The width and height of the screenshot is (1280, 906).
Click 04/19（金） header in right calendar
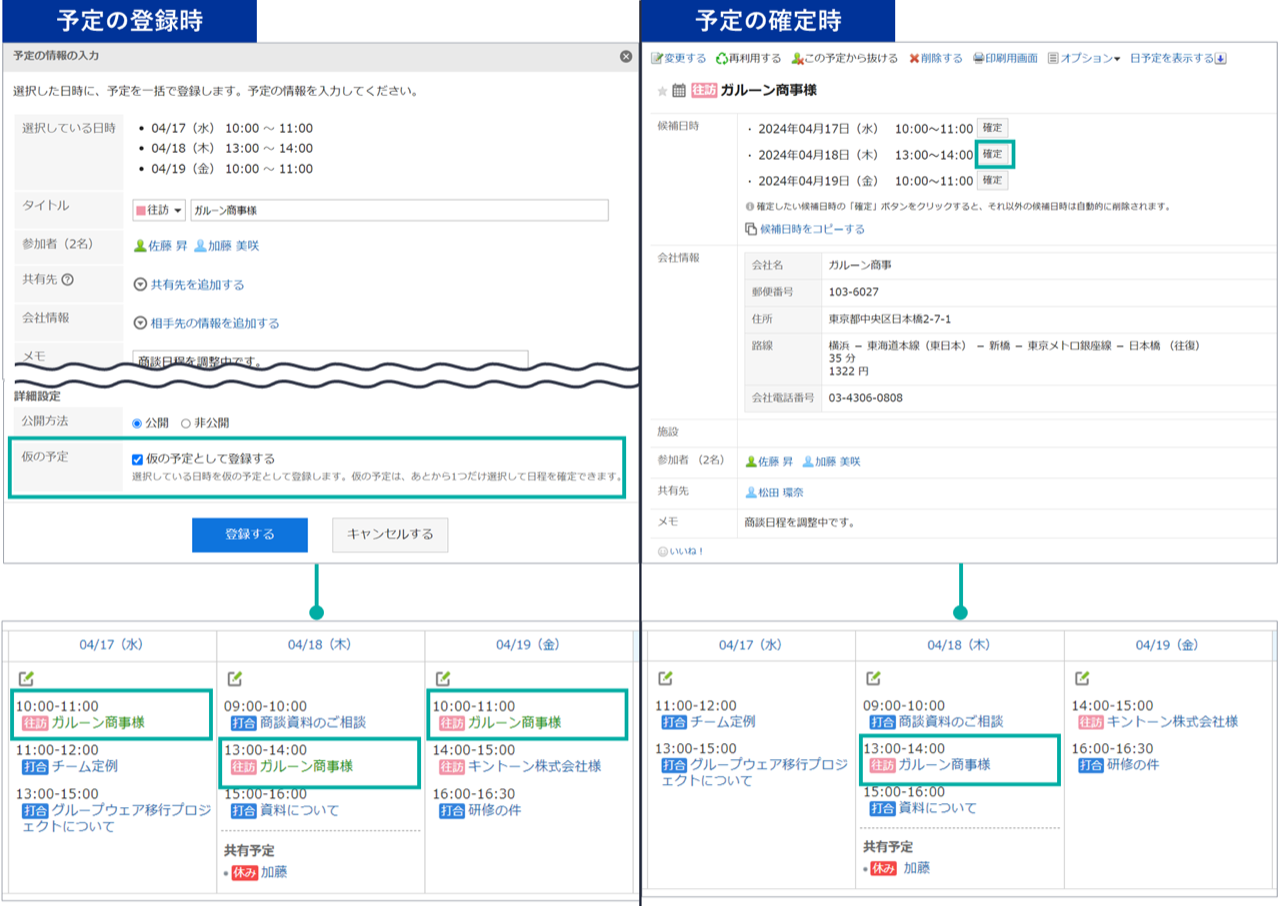tap(1167, 645)
